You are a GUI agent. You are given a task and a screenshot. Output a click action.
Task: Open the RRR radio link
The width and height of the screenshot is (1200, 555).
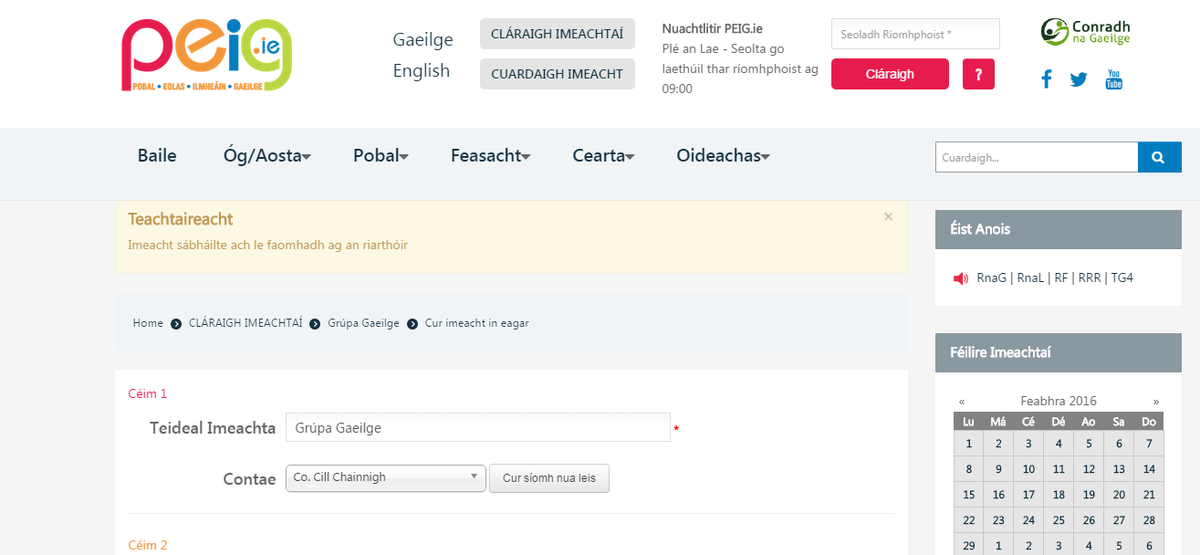tap(1089, 278)
